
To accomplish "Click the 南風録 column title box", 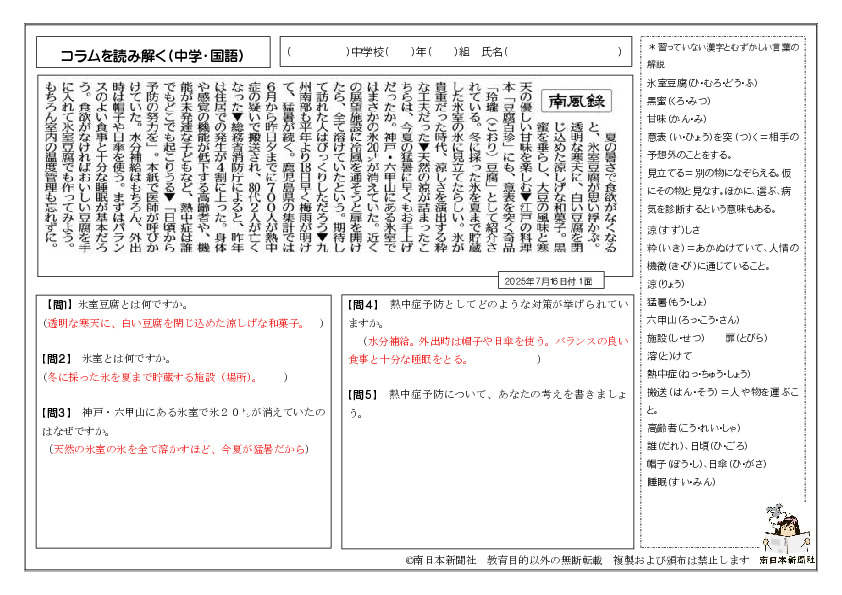I will pos(576,100).
